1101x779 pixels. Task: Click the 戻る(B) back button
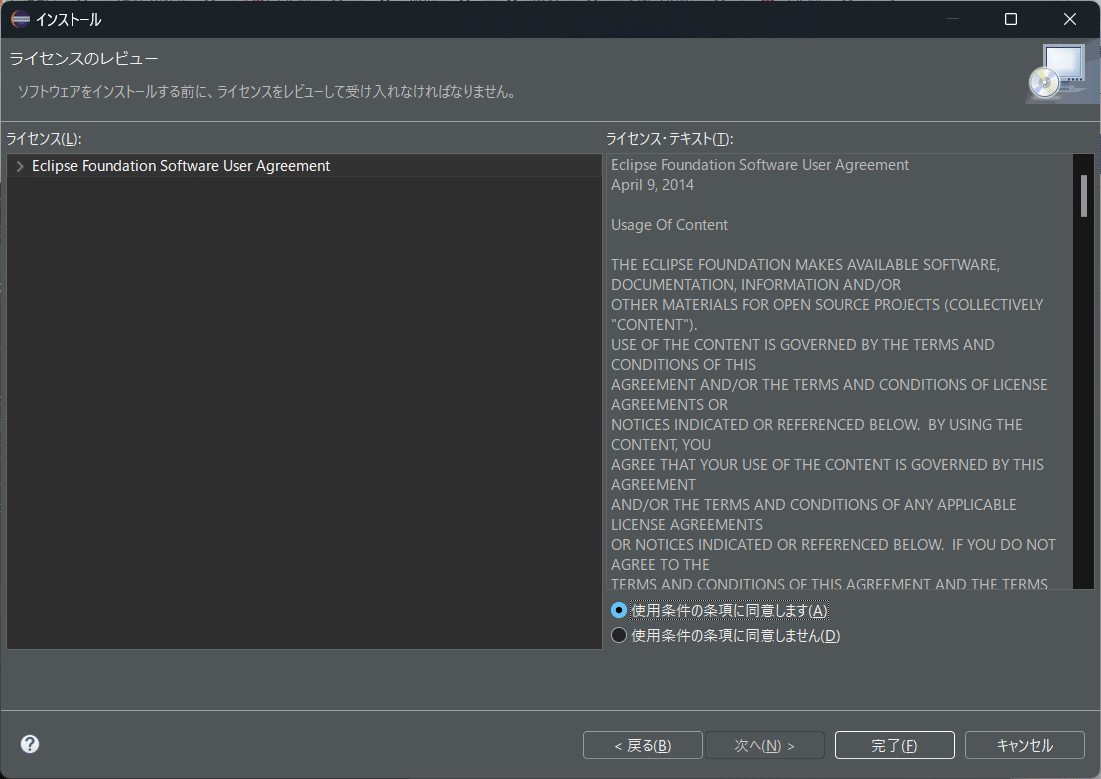pyautogui.click(x=642, y=745)
